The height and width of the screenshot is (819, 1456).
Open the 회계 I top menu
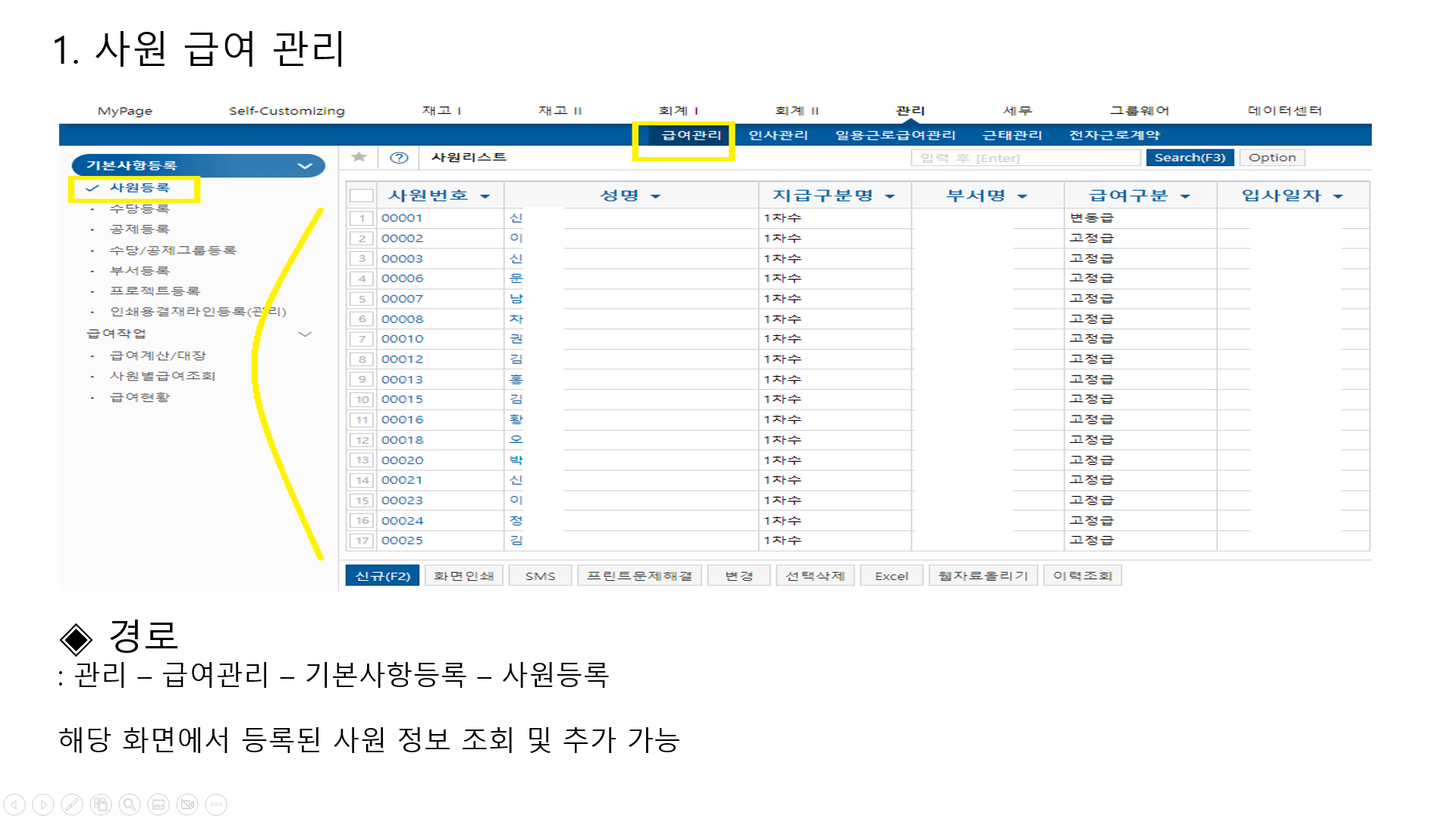(678, 111)
